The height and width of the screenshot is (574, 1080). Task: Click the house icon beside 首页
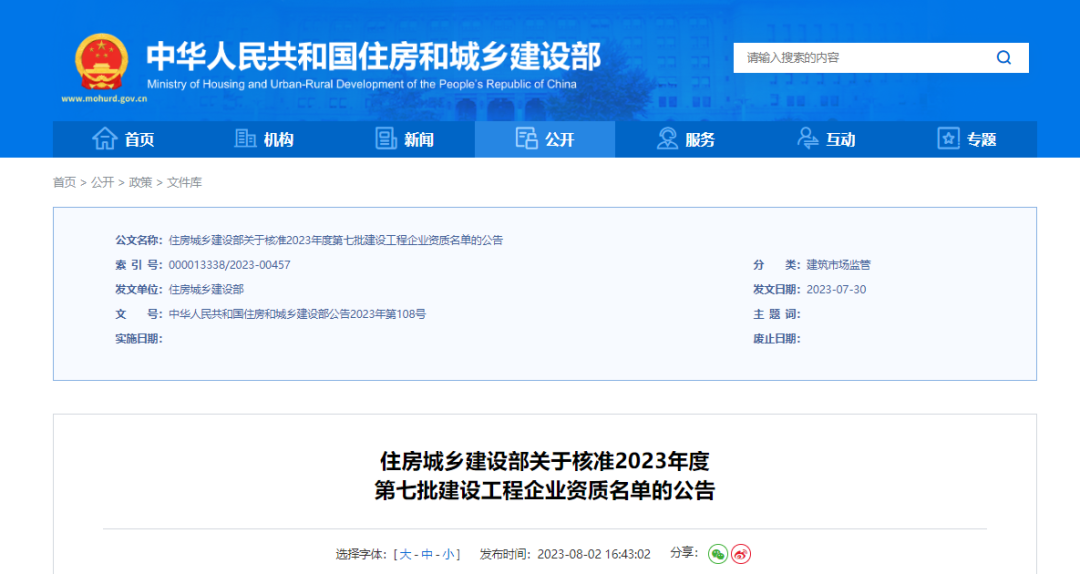point(104,139)
